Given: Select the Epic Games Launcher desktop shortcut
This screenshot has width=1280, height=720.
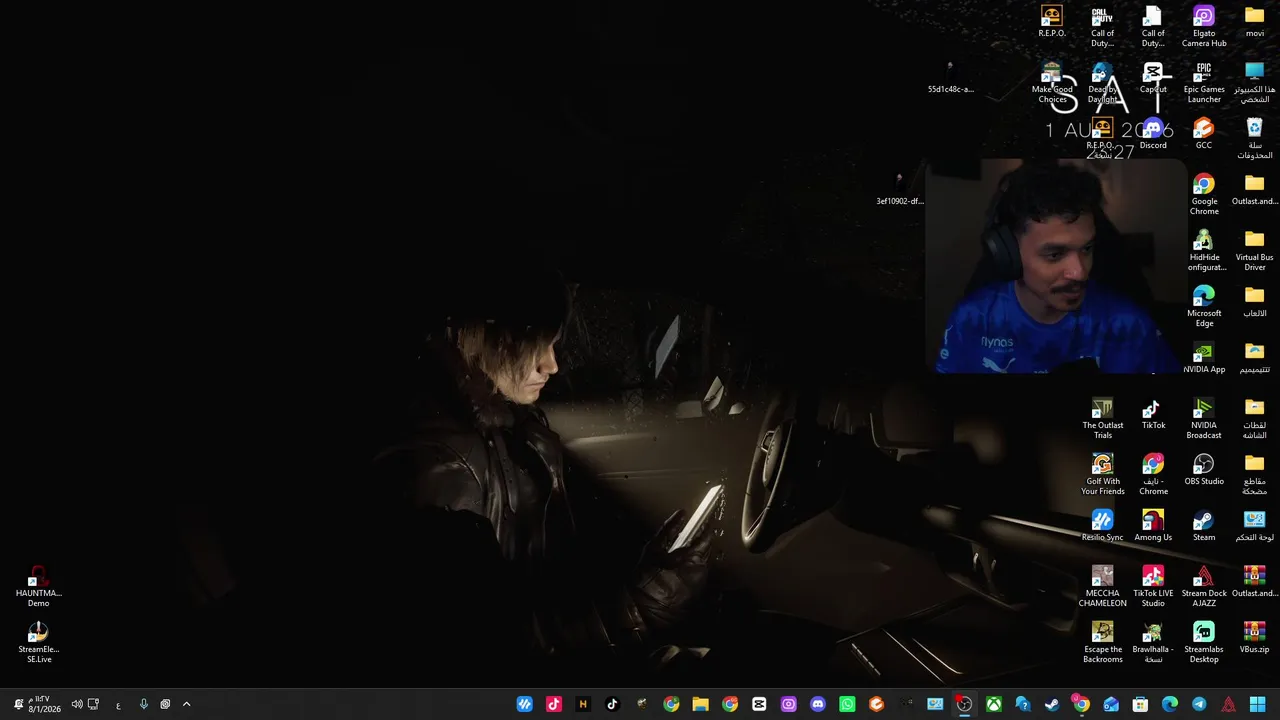Looking at the screenshot, I should tap(1204, 83).
